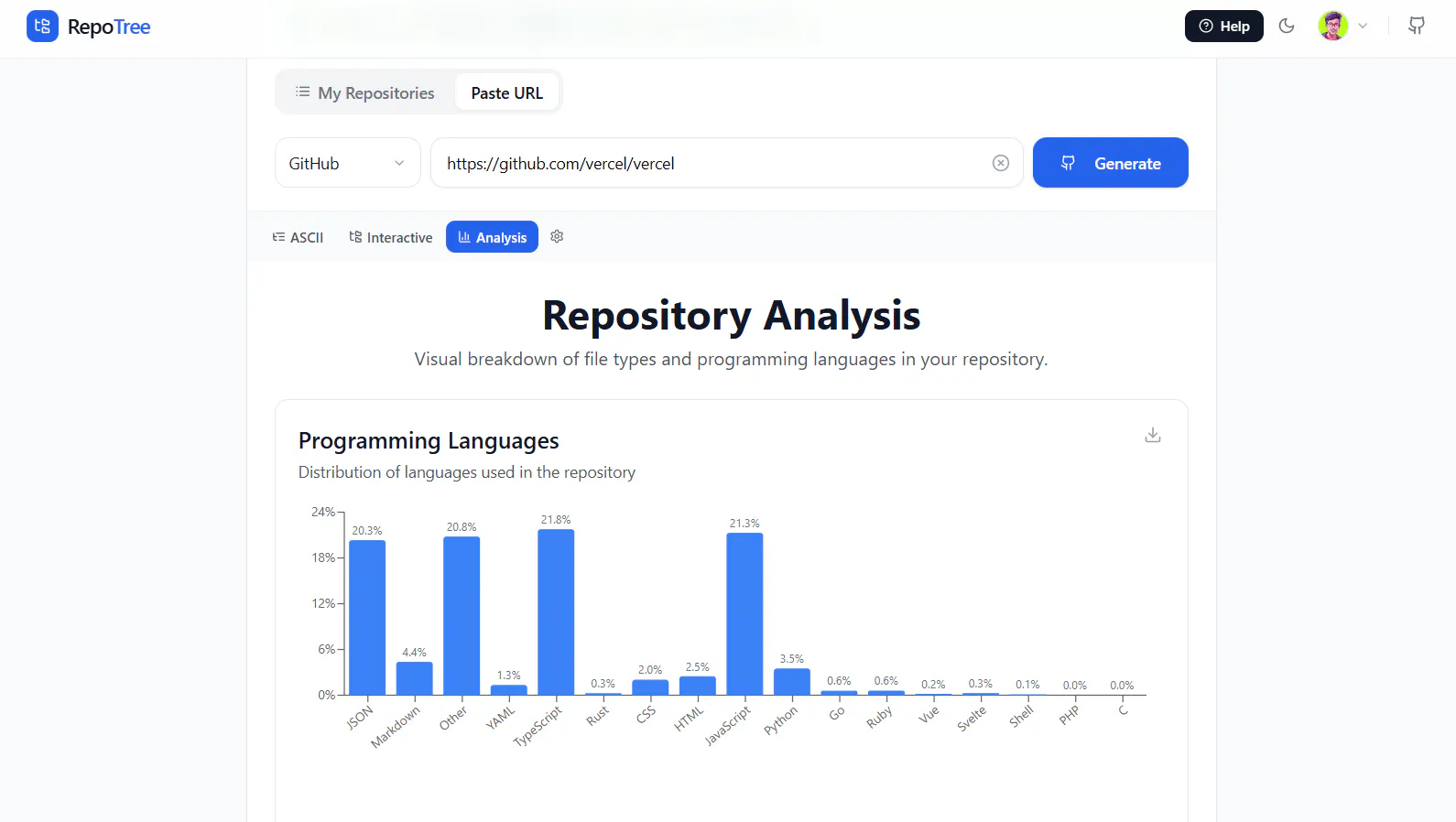This screenshot has width=1456, height=822.
Task: Click the RepoTree logo icon
Action: (42, 27)
